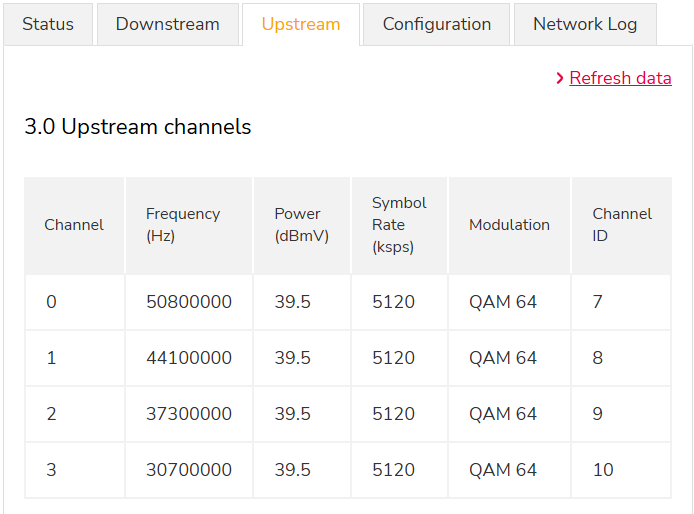View the Network Log tab
The width and height of the screenshot is (694, 514).
(585, 24)
